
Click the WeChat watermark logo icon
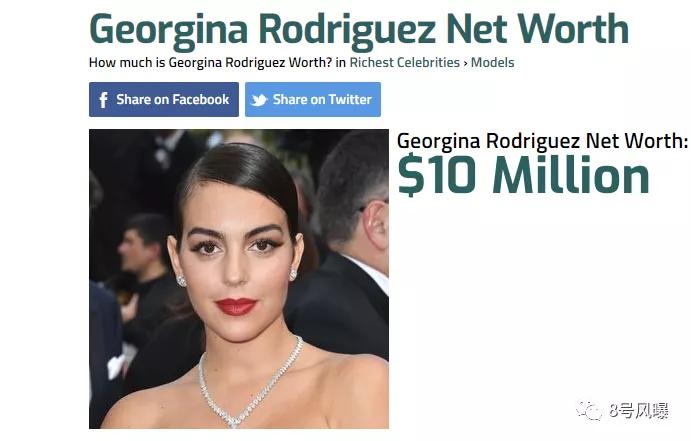point(589,411)
